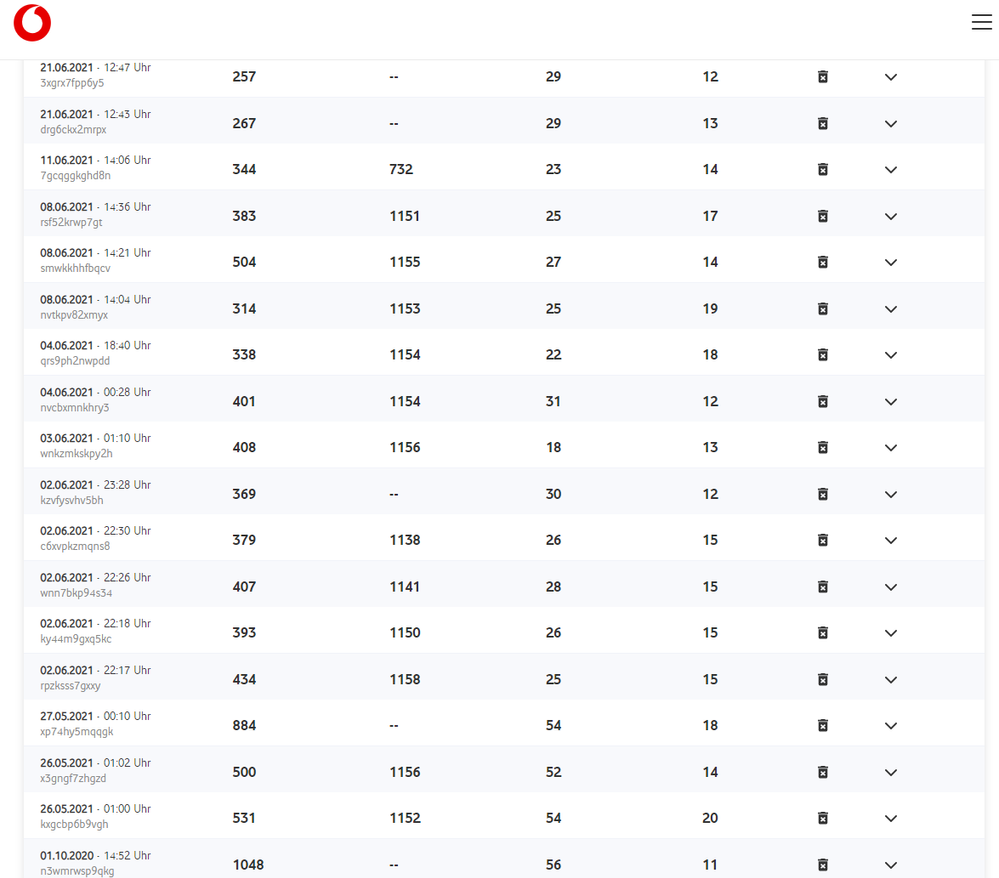Click the delete icon for the 01.10.2020 entry
999x878 pixels.
point(822,864)
